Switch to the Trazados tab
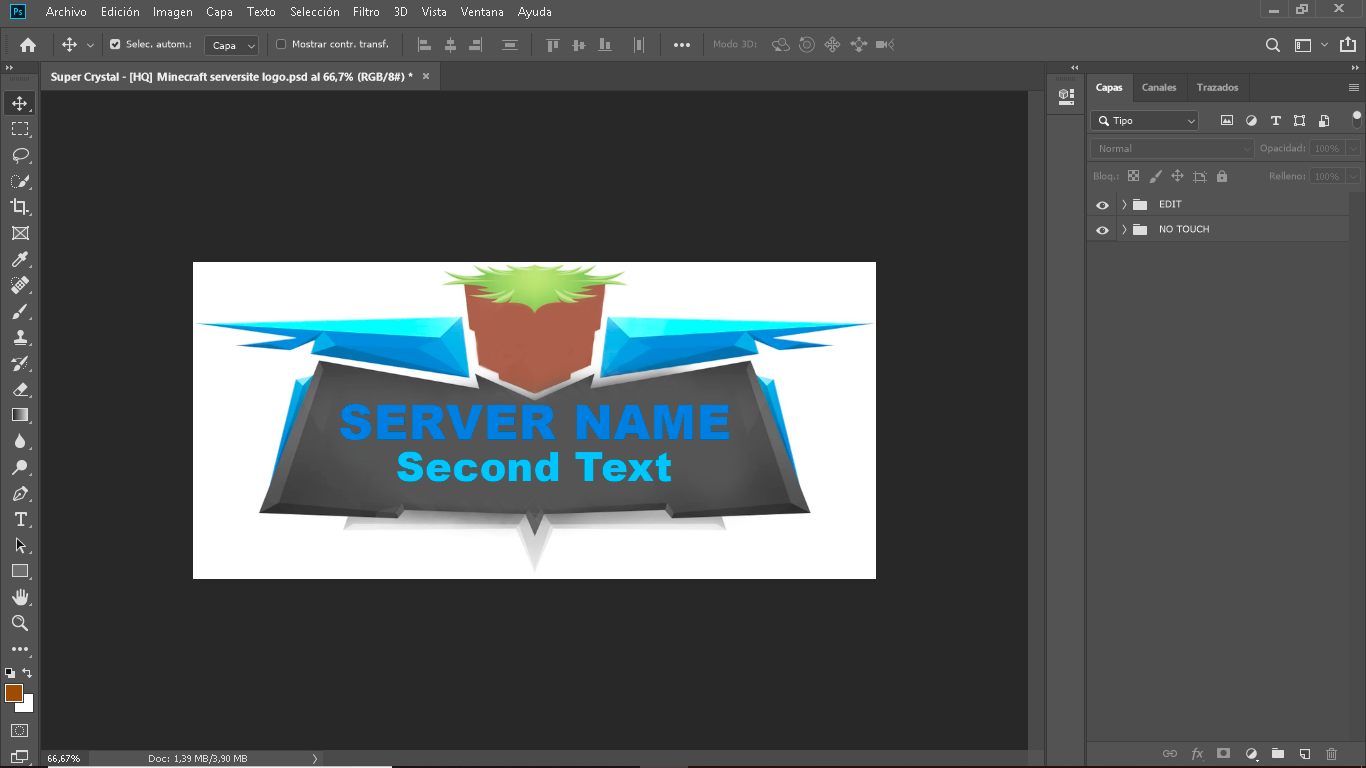This screenshot has width=1366, height=768. coord(1217,88)
